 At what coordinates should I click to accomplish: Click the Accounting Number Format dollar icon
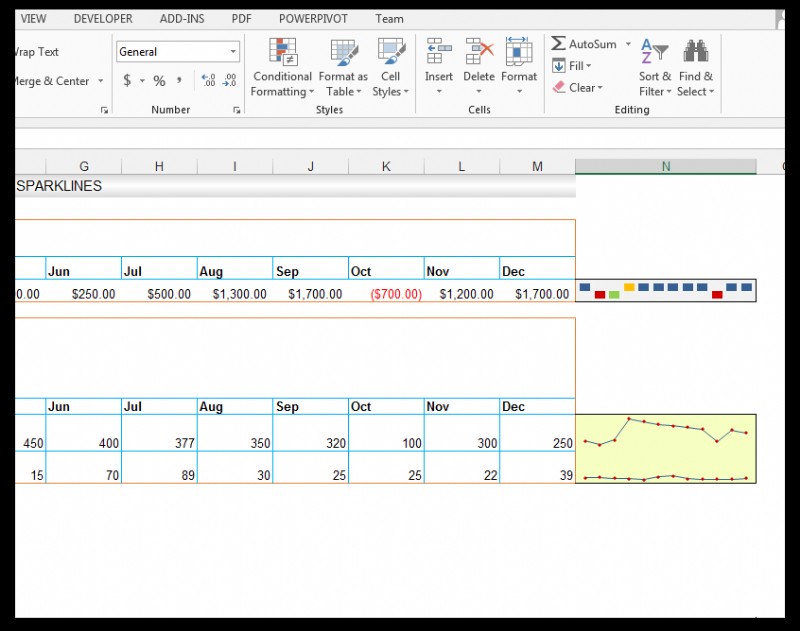(x=127, y=80)
